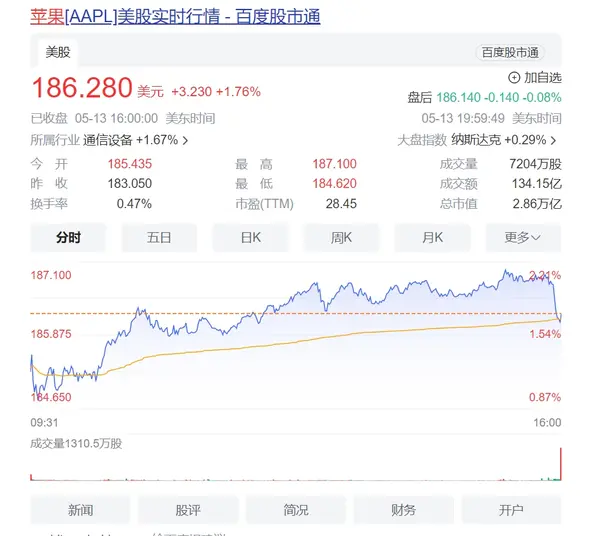Select the 美股 tab
Screen dimensions: 600x536
tap(58, 52)
